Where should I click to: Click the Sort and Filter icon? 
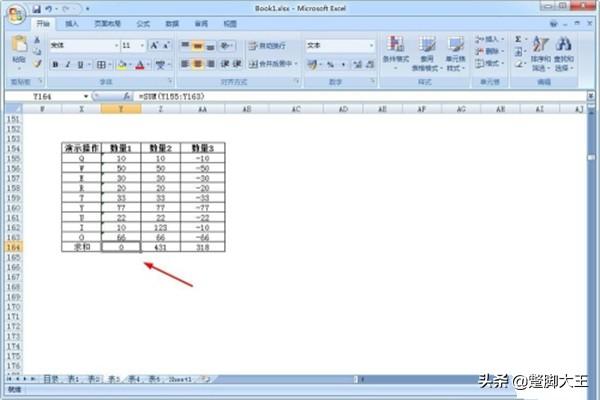click(541, 50)
